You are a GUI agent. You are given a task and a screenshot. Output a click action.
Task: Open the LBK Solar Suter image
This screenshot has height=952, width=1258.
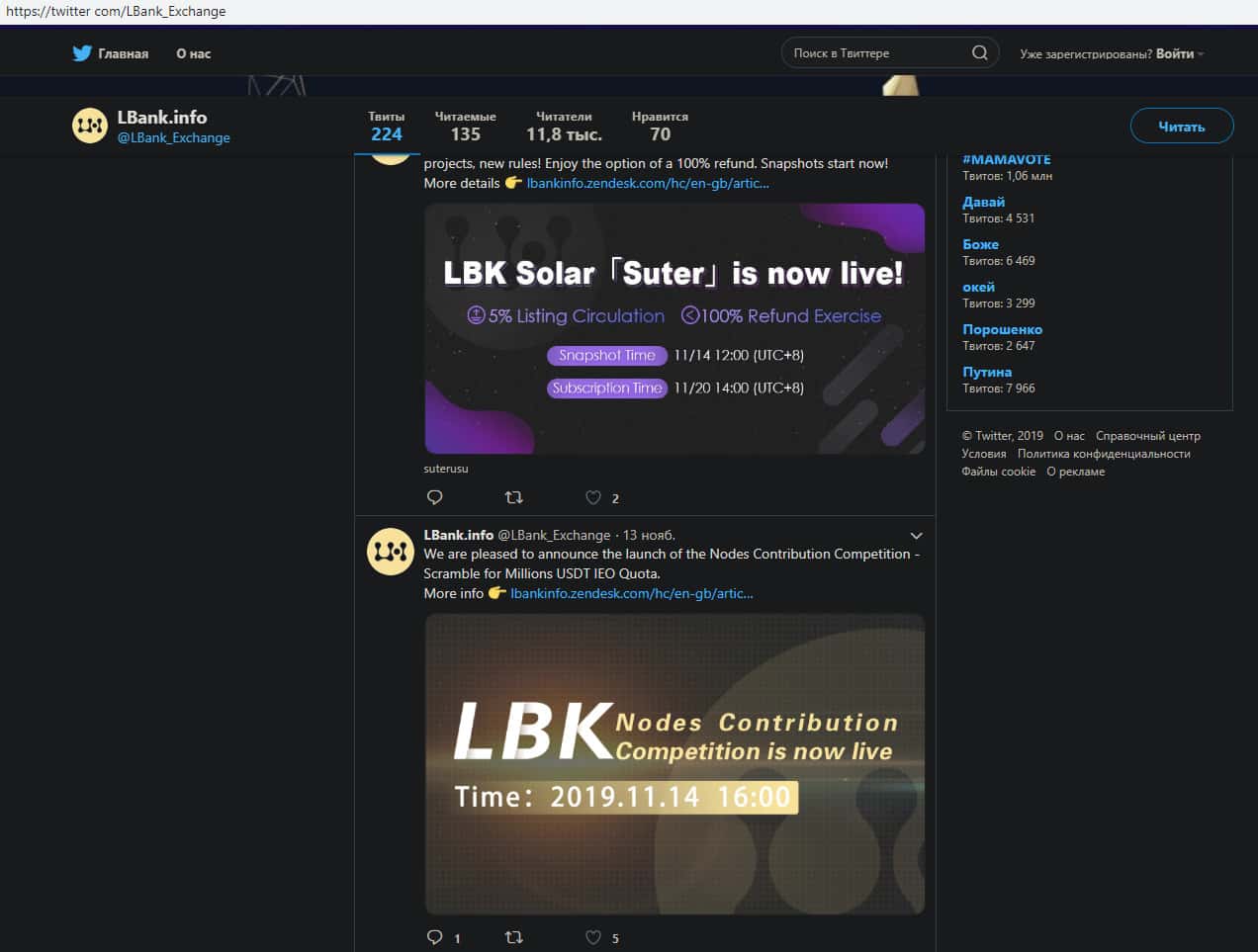[674, 328]
